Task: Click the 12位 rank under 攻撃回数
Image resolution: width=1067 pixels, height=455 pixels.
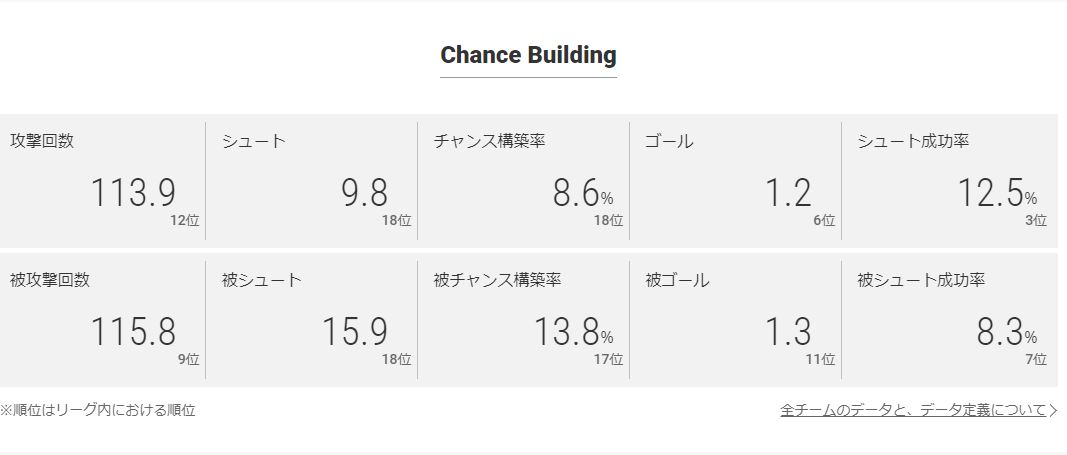Action: (x=184, y=220)
